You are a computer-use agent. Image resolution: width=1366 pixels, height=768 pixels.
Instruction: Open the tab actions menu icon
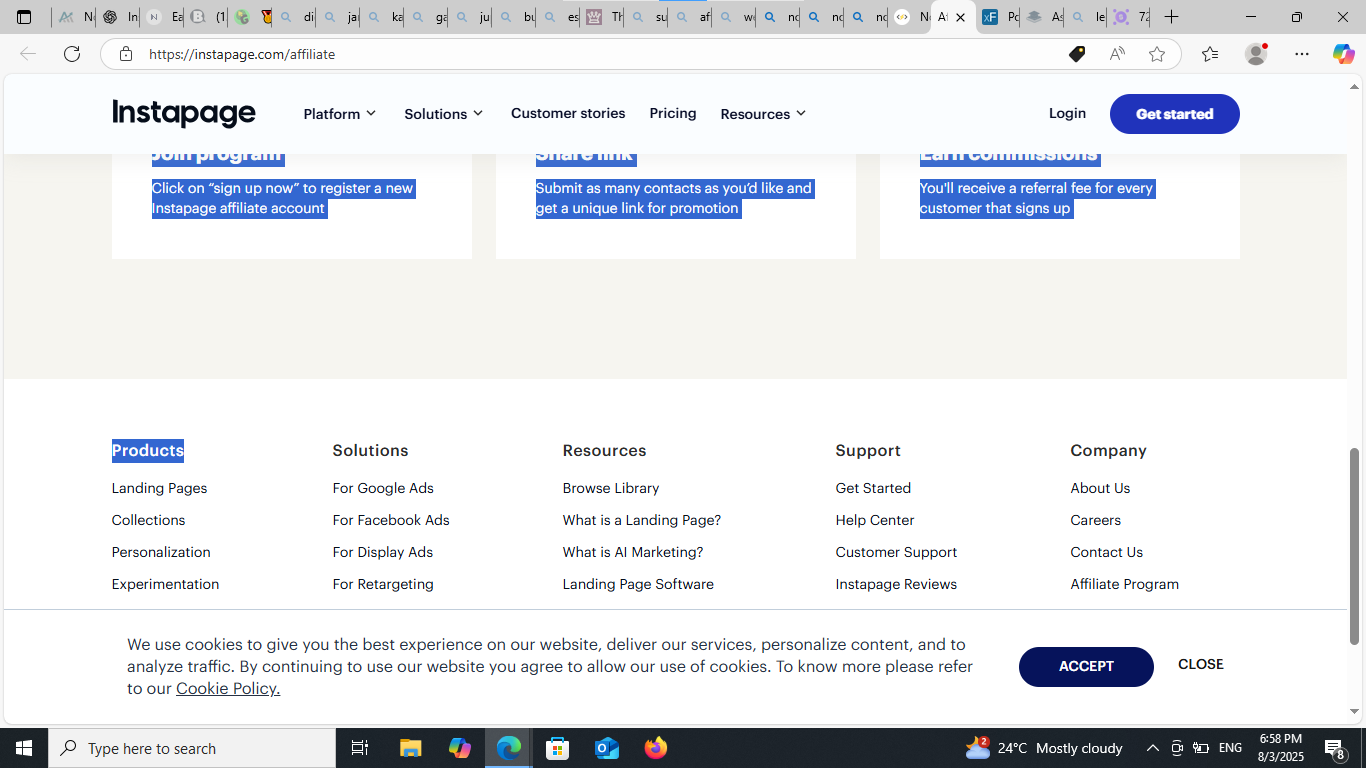[24, 17]
